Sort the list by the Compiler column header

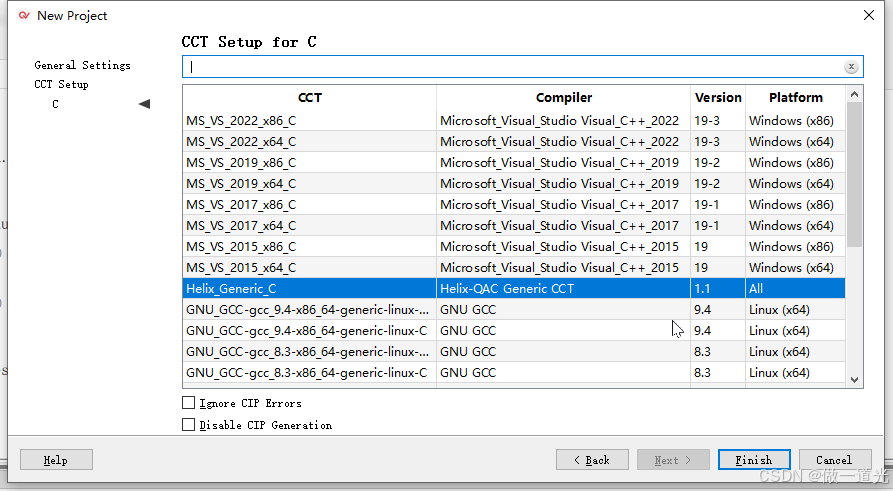(564, 97)
